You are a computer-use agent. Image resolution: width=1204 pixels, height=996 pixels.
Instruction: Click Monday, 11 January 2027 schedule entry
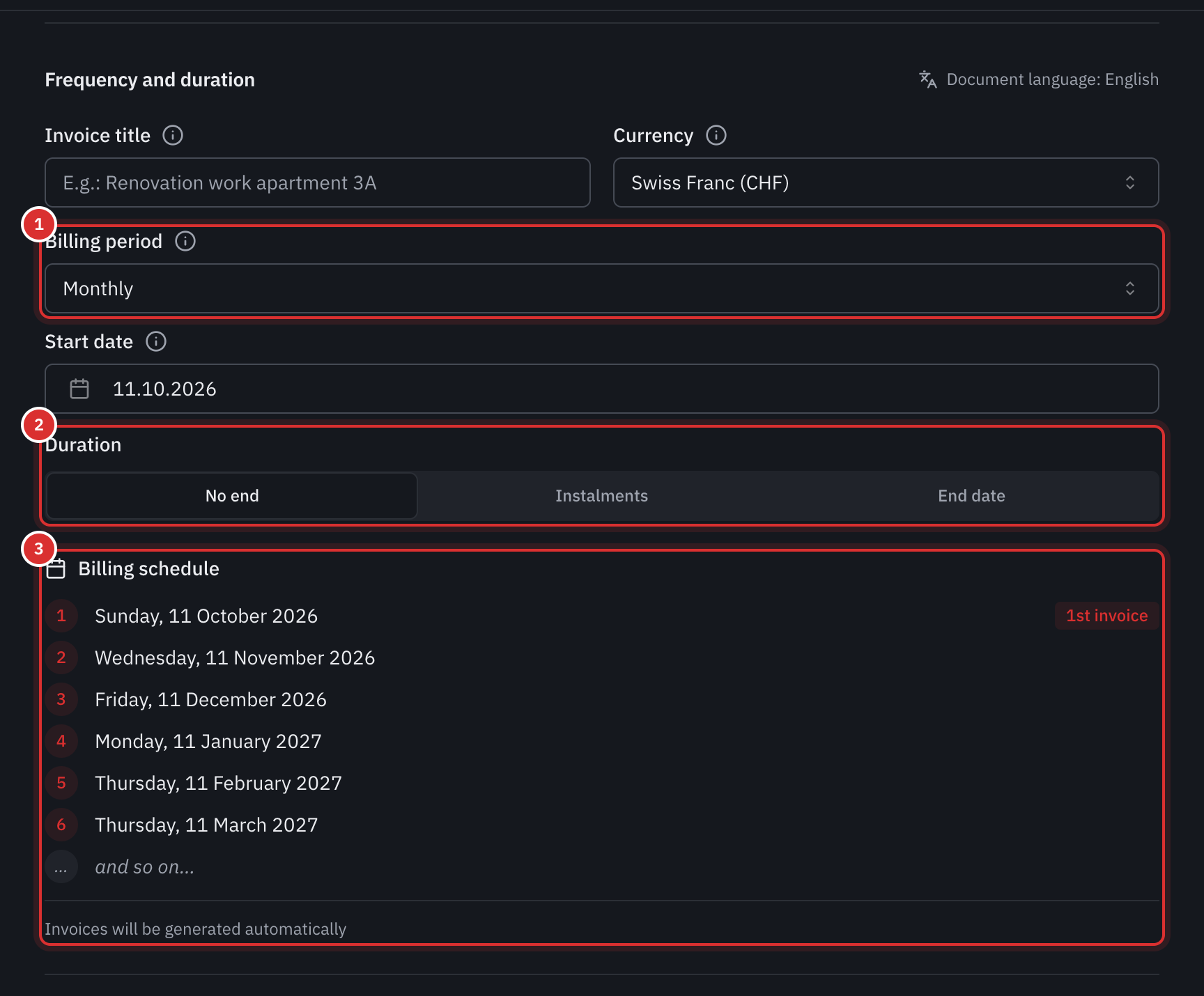pos(208,741)
